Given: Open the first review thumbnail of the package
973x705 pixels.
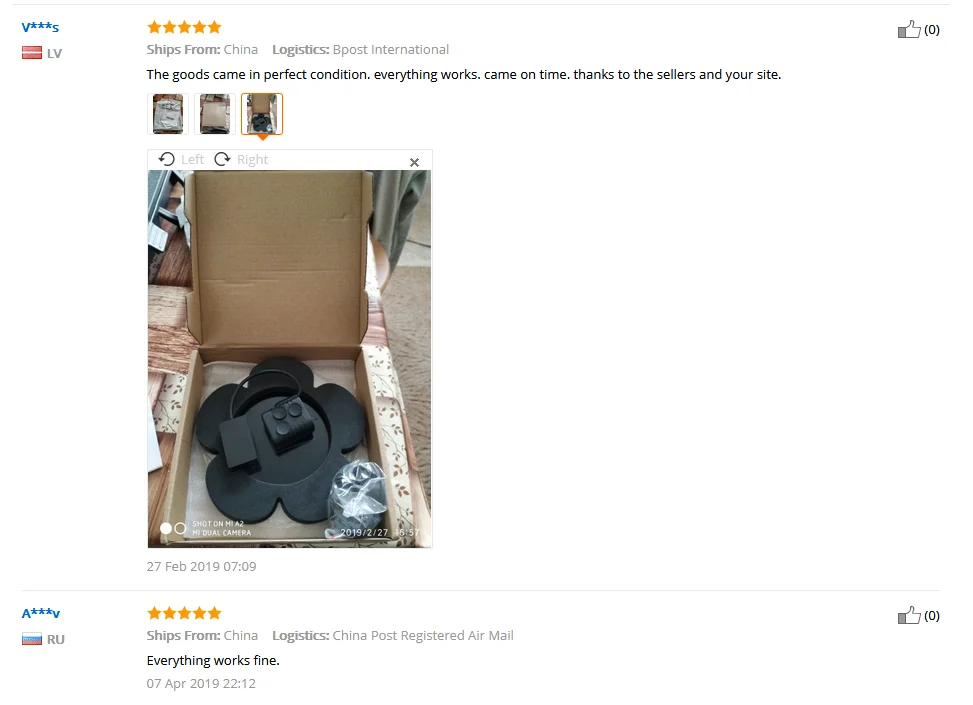Looking at the screenshot, I should [168, 114].
